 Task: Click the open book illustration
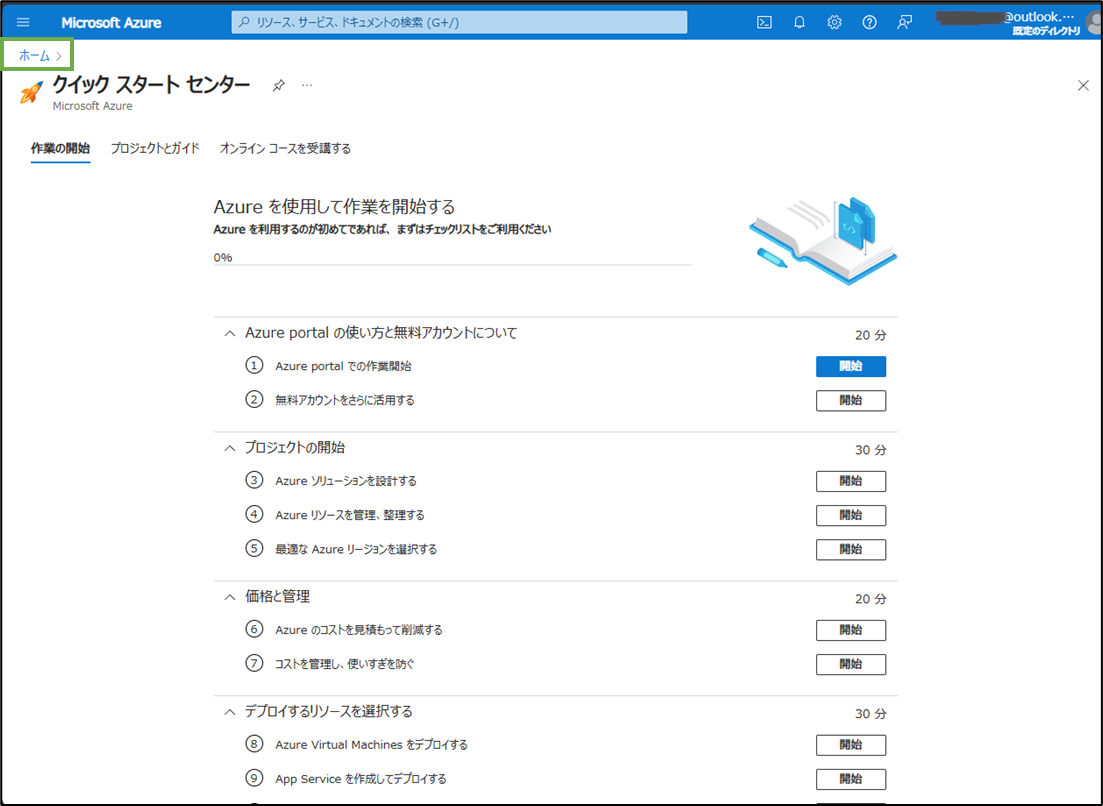(823, 241)
